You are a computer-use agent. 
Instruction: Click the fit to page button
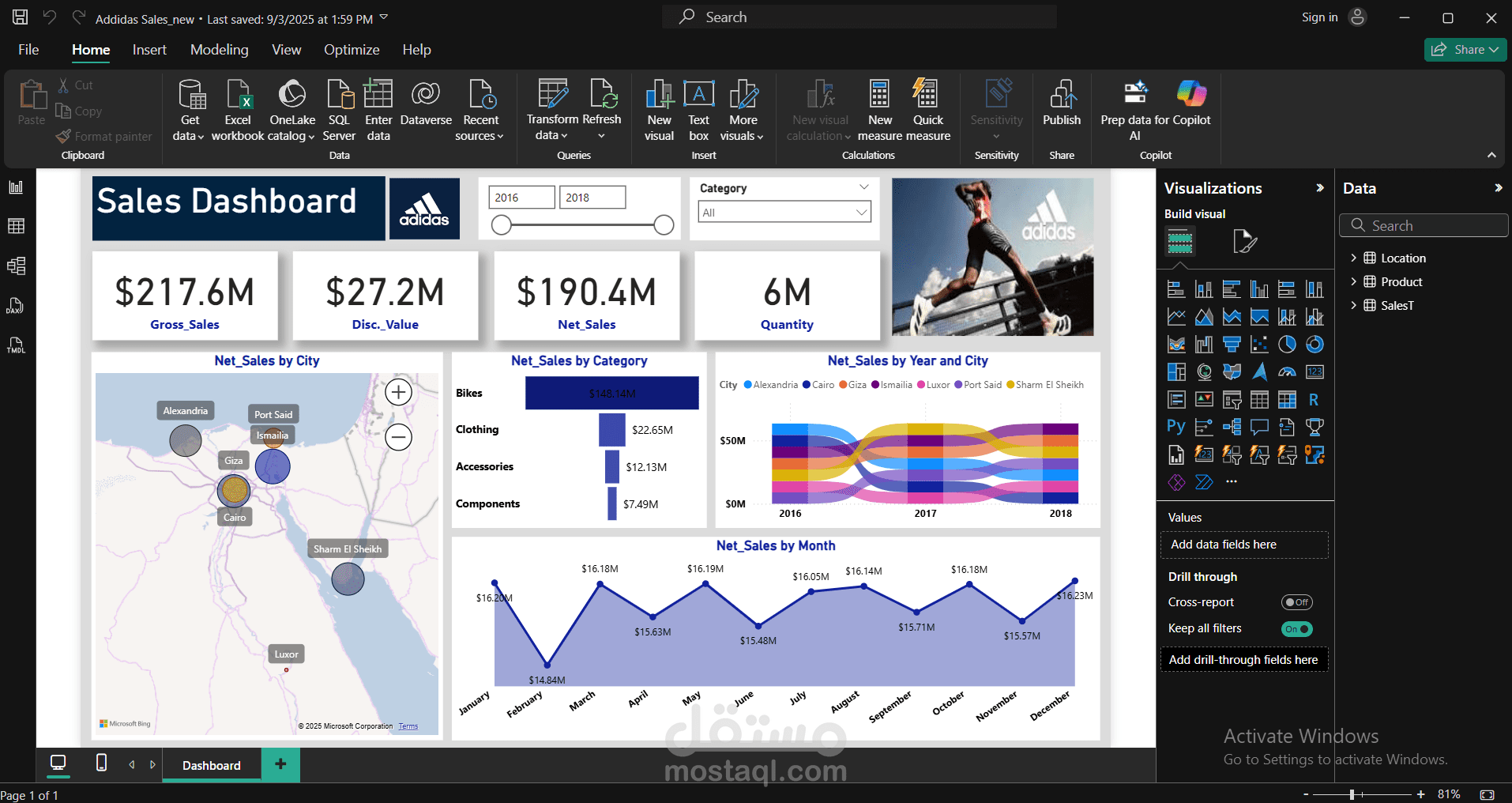[x=1487, y=794]
